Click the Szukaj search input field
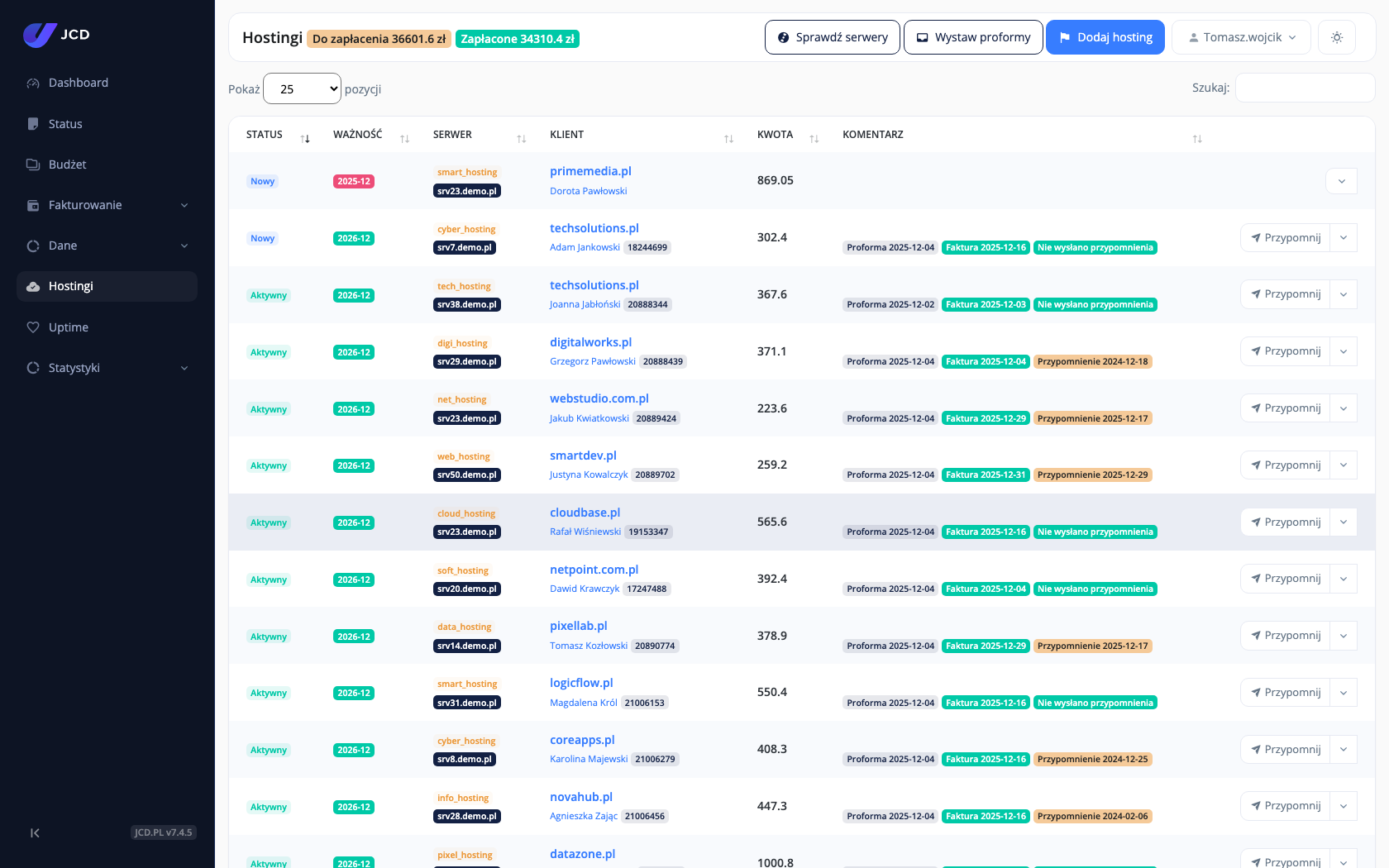The width and height of the screenshot is (1389, 868). (1305, 88)
